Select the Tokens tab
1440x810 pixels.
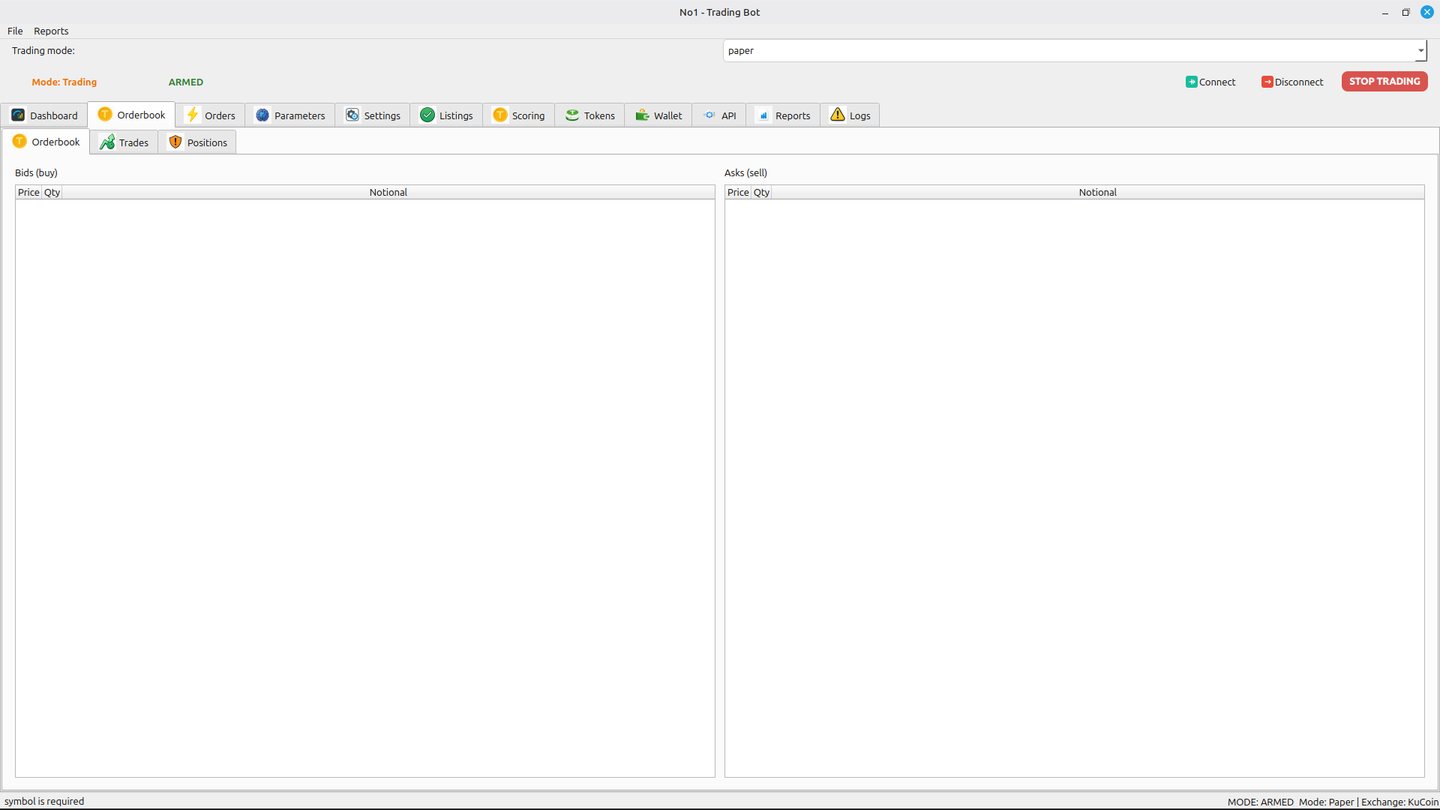click(590, 115)
